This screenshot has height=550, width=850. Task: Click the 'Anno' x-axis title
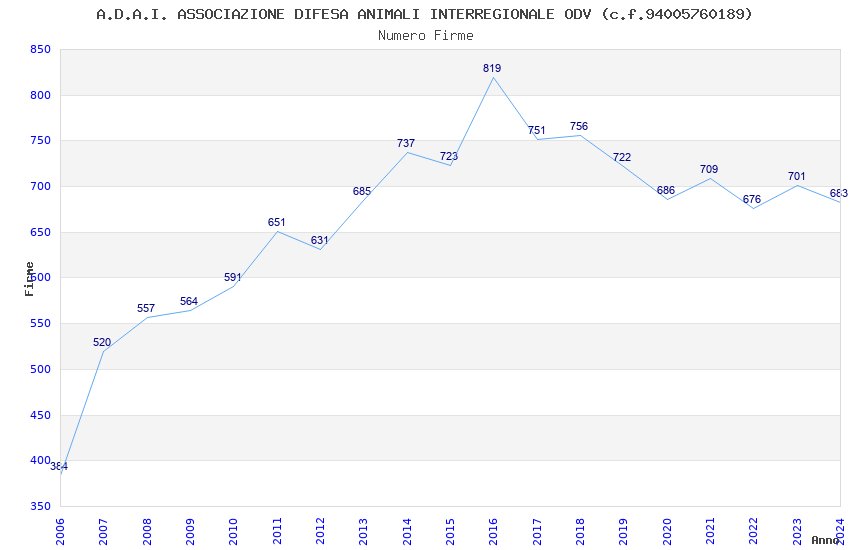[x=825, y=540]
